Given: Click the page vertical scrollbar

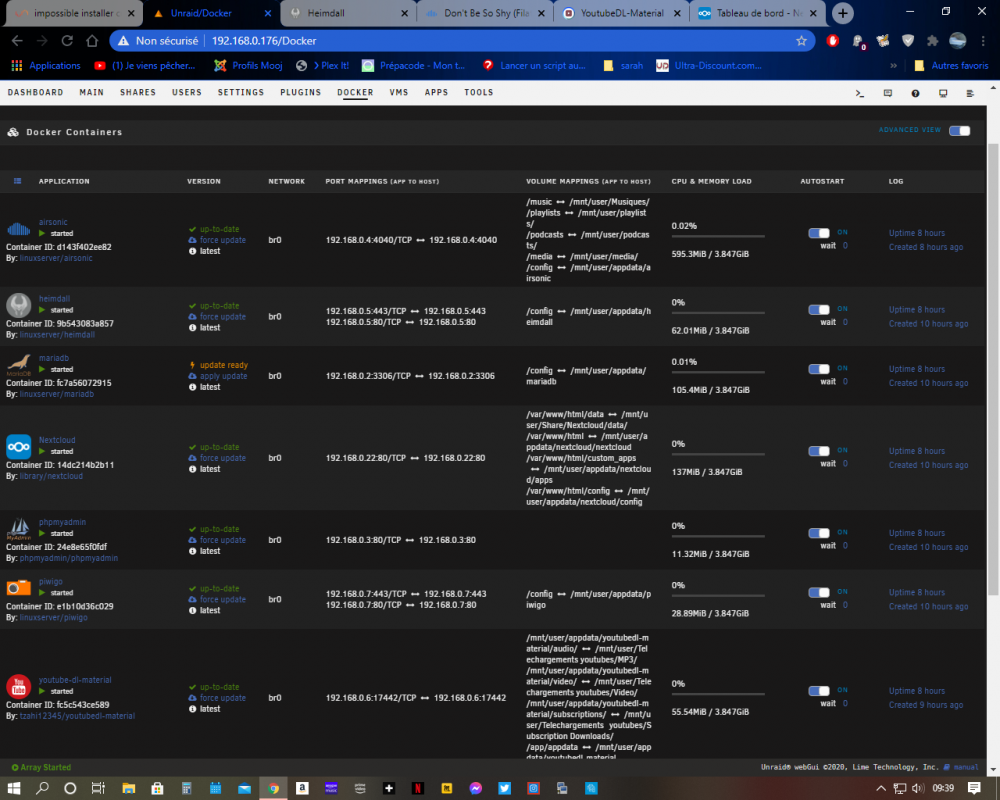Looking at the screenshot, I should [993, 370].
